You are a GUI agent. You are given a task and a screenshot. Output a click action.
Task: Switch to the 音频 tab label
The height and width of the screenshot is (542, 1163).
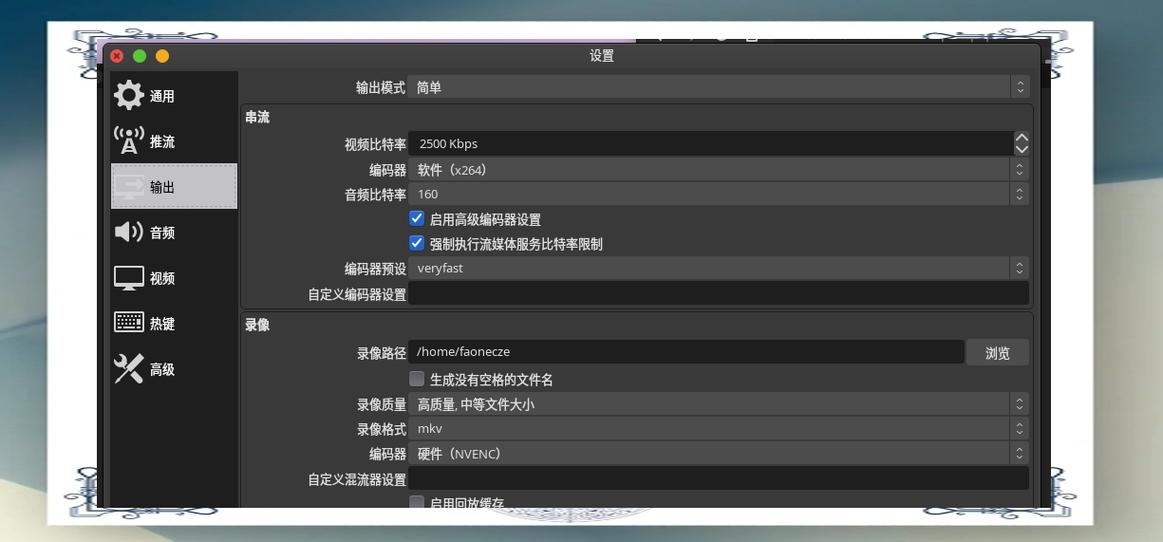tap(162, 233)
